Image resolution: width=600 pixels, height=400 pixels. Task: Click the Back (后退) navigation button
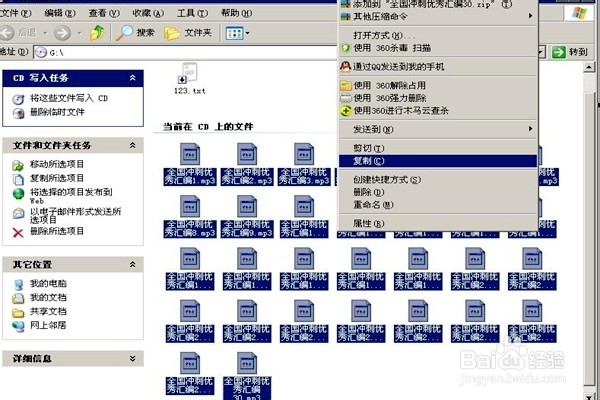click(x=19, y=33)
